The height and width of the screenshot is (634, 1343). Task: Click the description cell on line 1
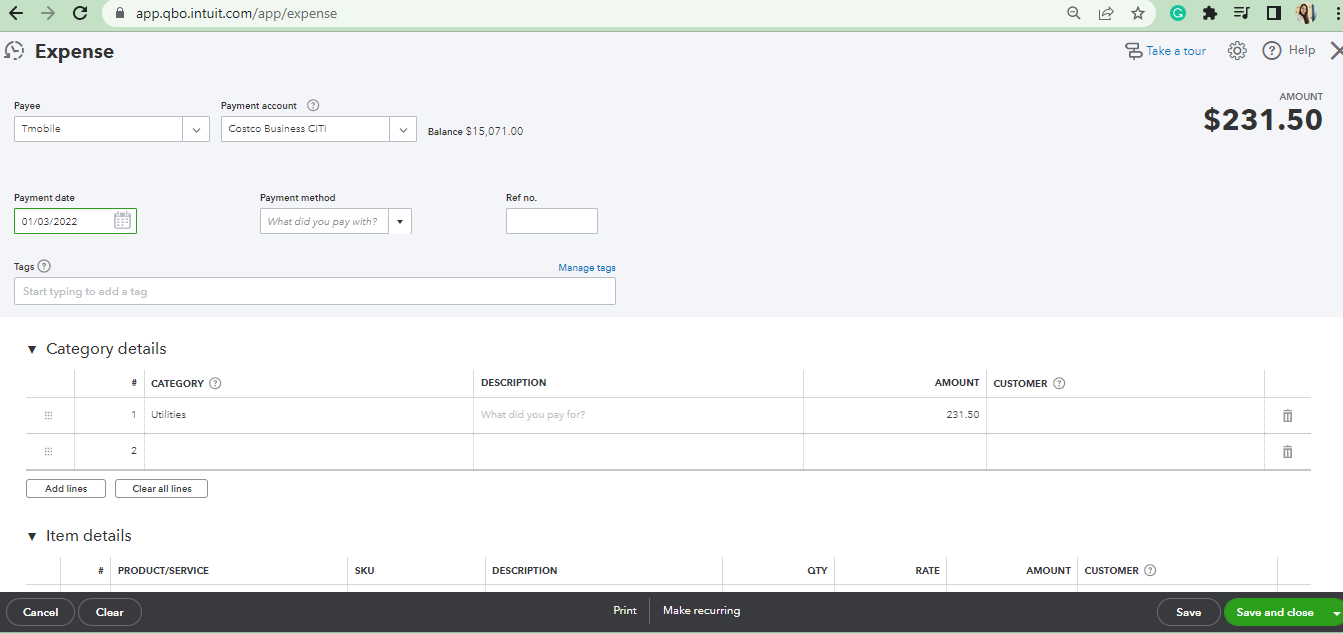point(638,415)
